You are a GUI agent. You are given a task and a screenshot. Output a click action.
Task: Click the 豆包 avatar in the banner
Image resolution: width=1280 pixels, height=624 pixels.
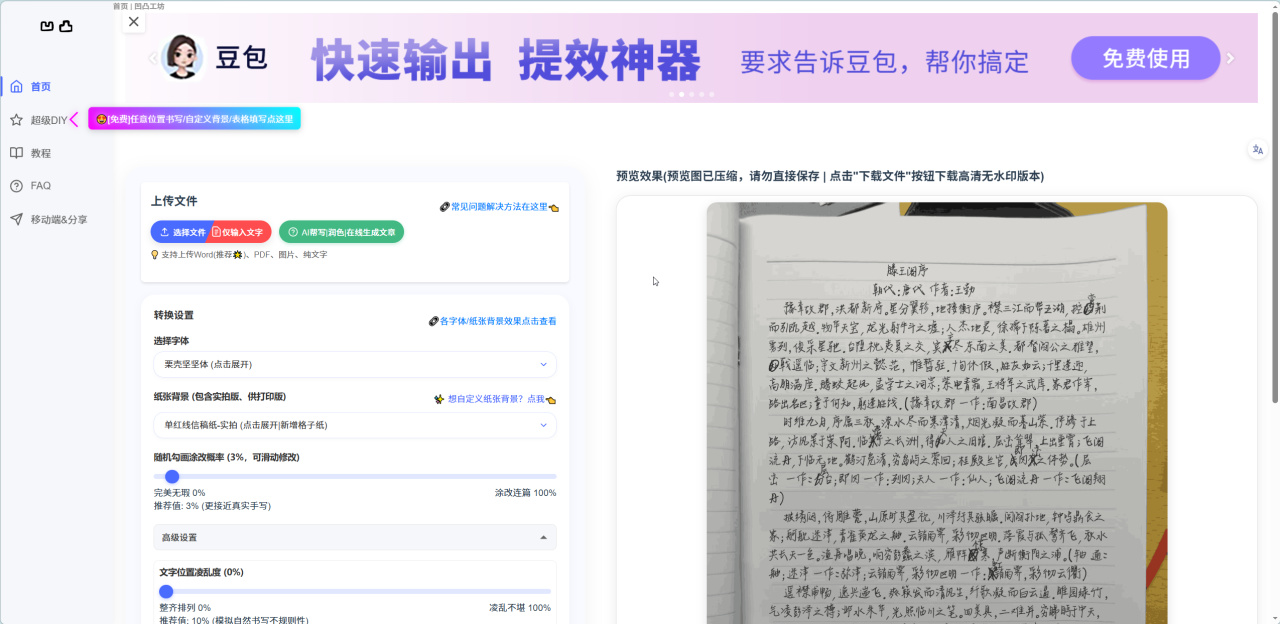183,57
